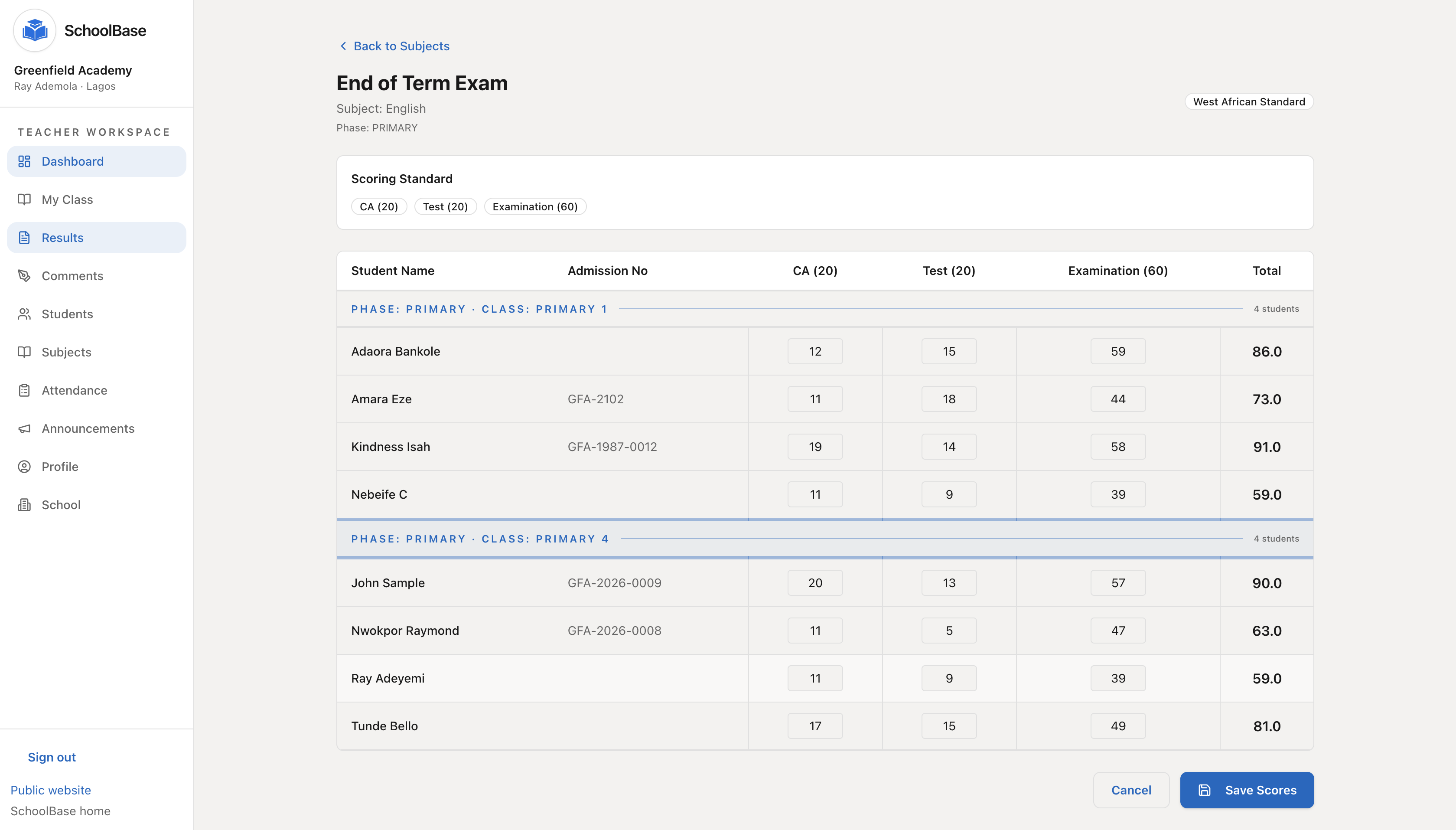Image resolution: width=1456 pixels, height=830 pixels.
Task: Click the SchoolBase cube logo
Action: pyautogui.click(x=35, y=30)
